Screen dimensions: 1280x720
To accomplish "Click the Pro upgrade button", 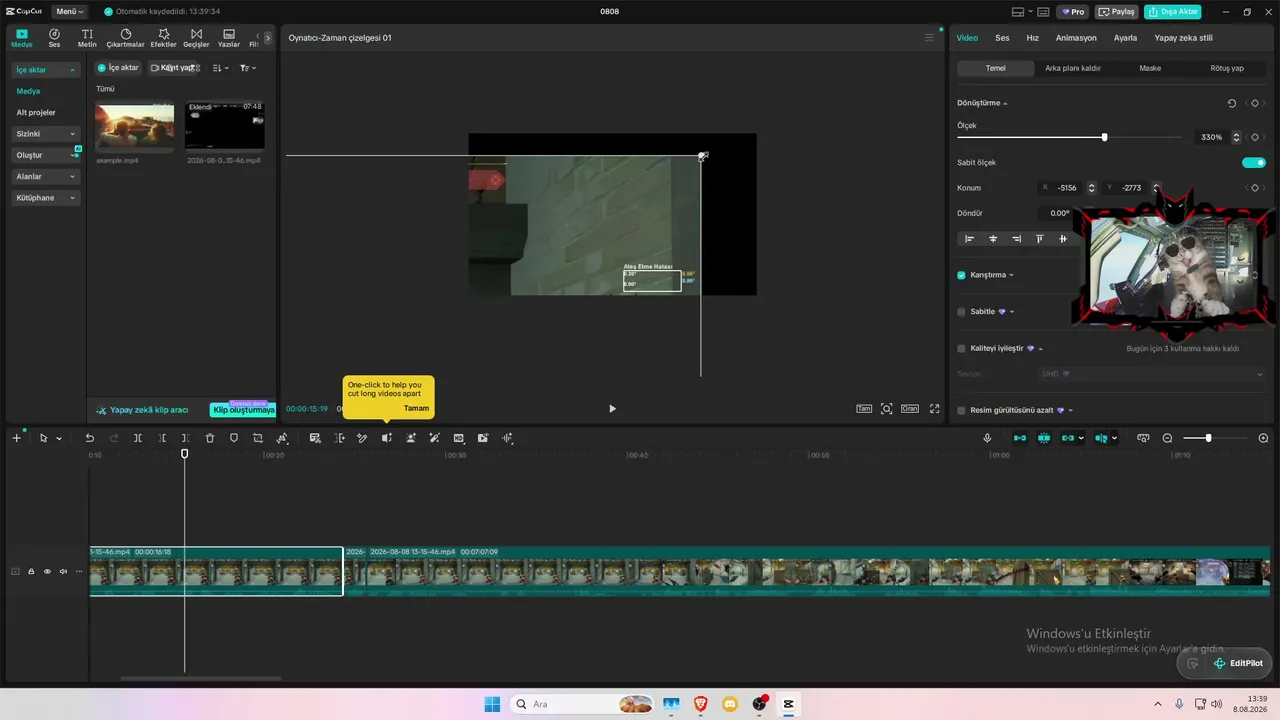I will click(1074, 12).
